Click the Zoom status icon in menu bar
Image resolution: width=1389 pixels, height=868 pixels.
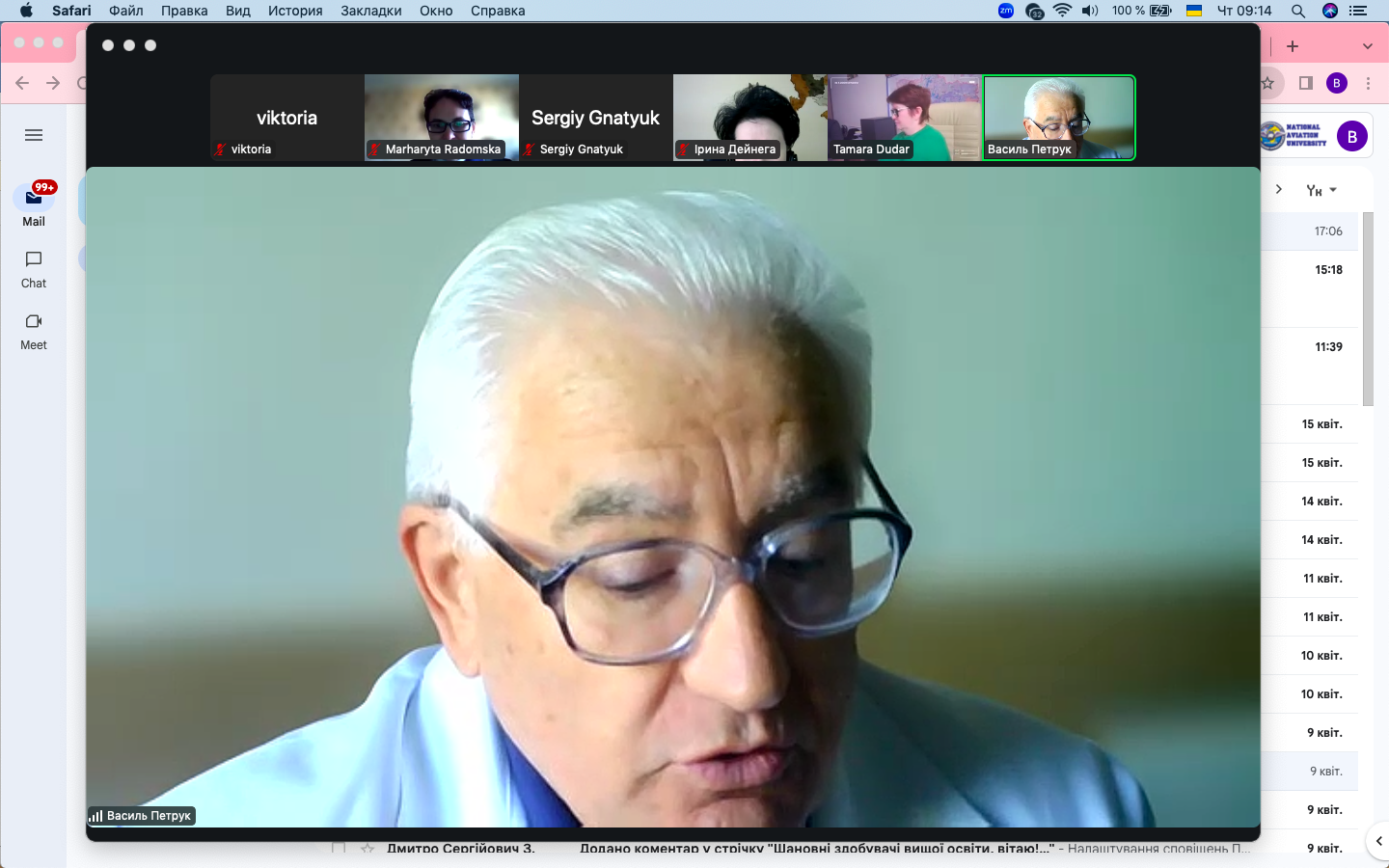1006,11
